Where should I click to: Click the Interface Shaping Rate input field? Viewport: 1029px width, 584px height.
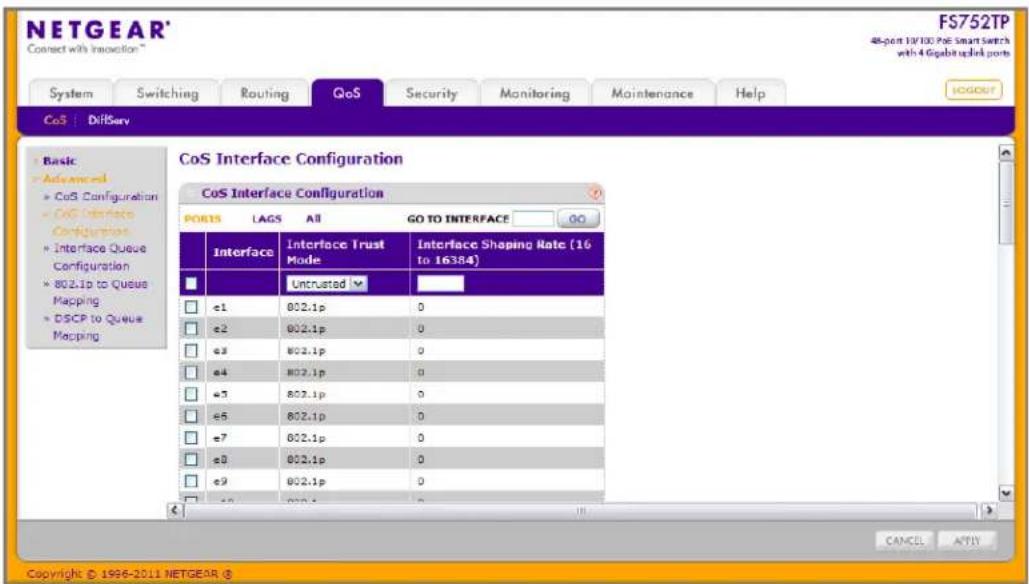point(440,283)
